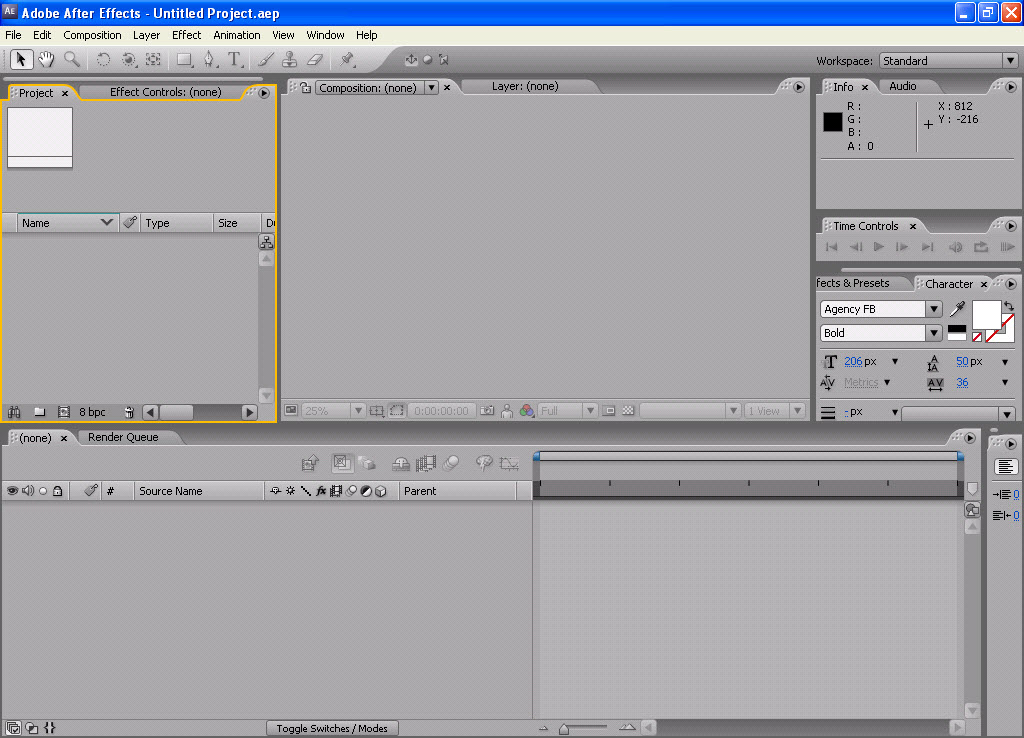Create a new composition from Project panel

click(x=64, y=412)
